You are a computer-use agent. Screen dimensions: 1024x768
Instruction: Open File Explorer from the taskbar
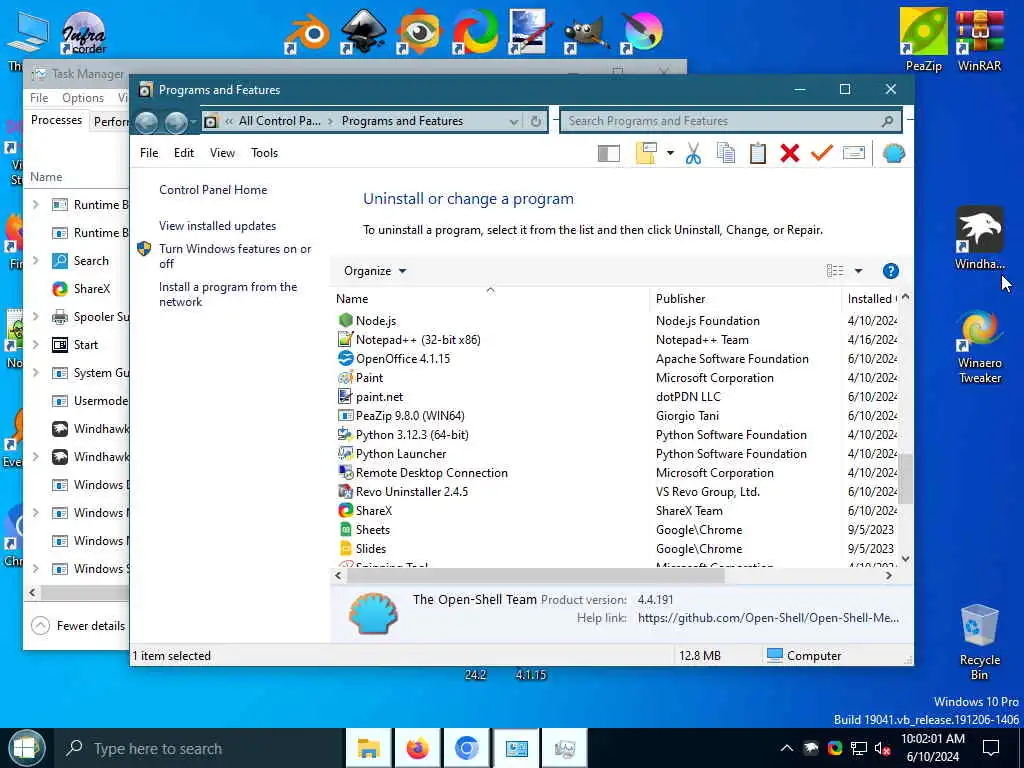click(368, 748)
